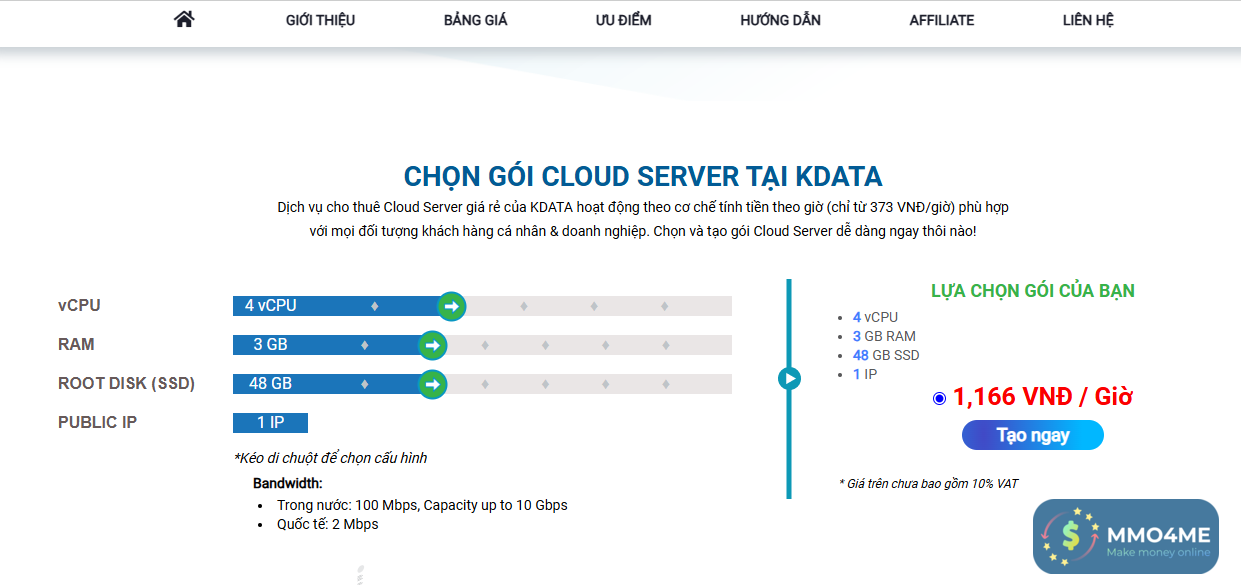Click the teal play arrow on divider
Screen dimensions: 1241x585
point(789,378)
